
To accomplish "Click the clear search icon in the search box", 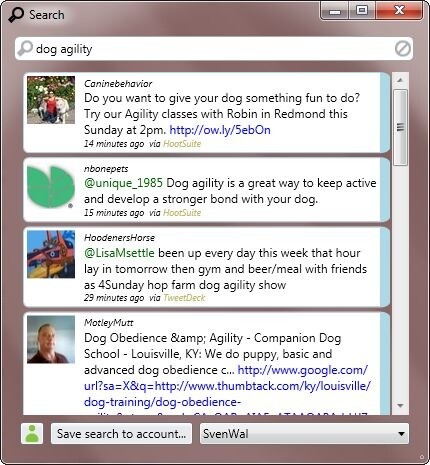I will (403, 49).
